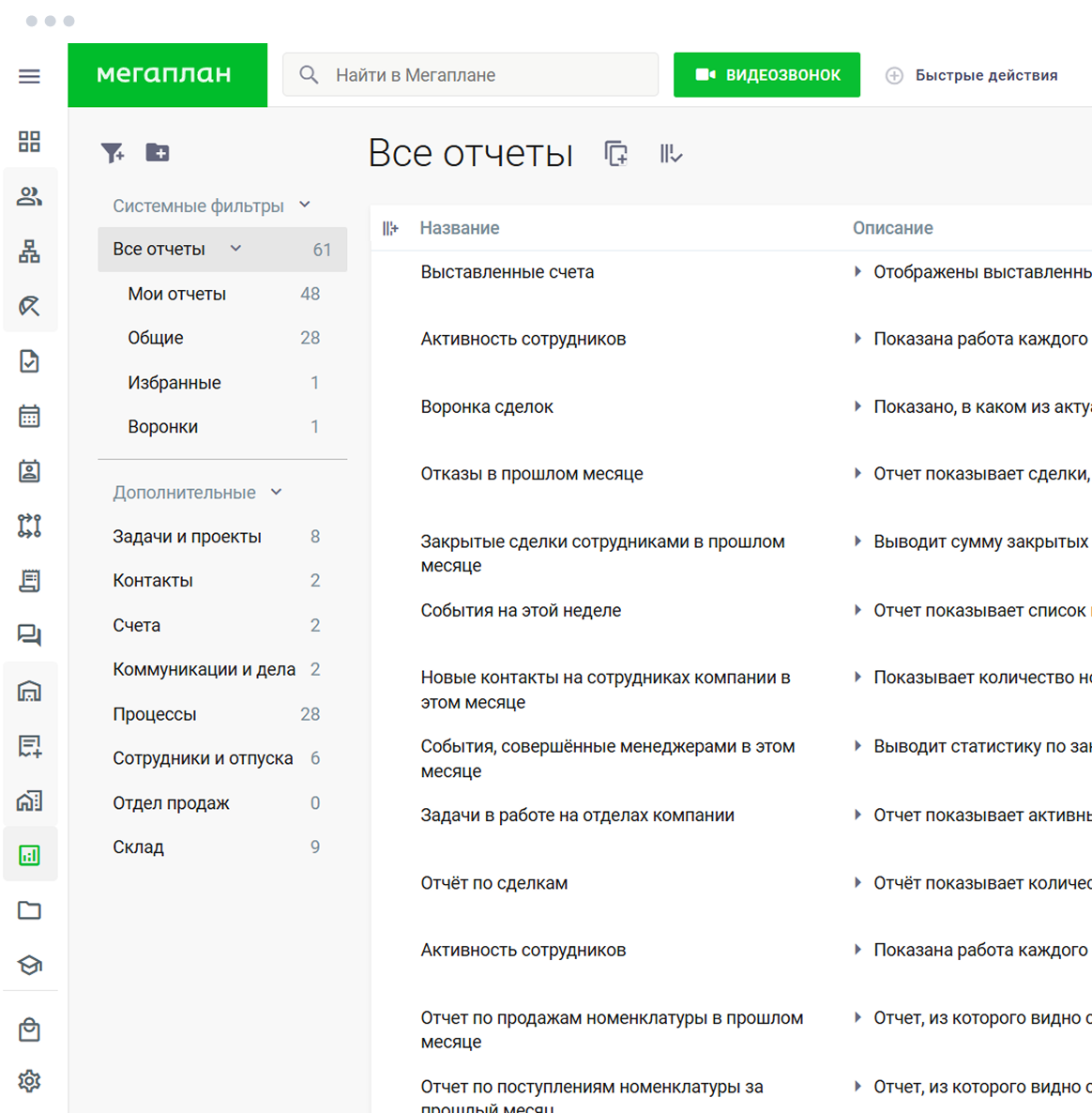Viewport: 1092px width, 1113px height.
Task: Open the Воронка сделок report
Action: point(487,406)
